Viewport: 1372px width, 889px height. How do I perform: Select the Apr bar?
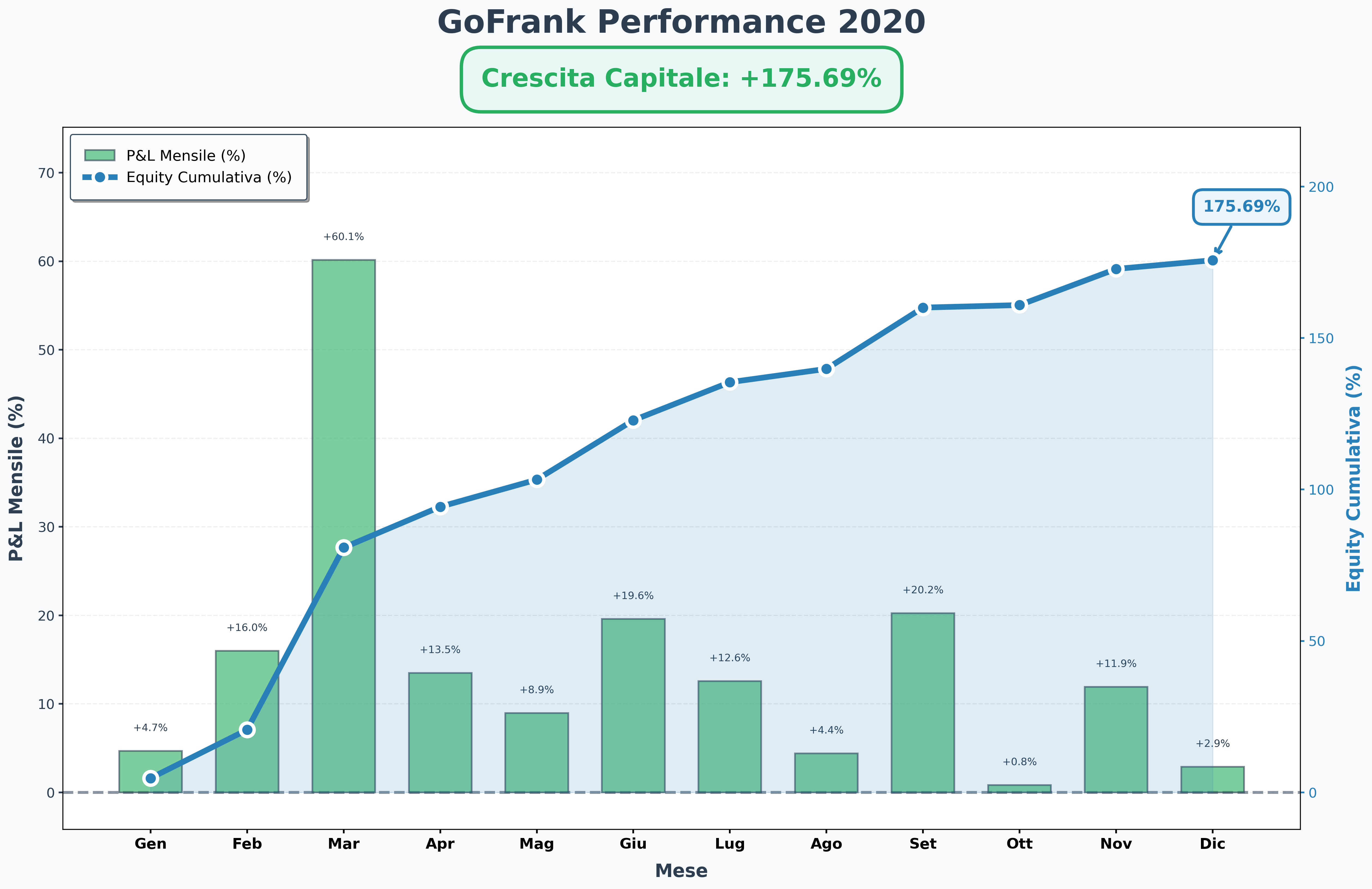click(x=440, y=733)
